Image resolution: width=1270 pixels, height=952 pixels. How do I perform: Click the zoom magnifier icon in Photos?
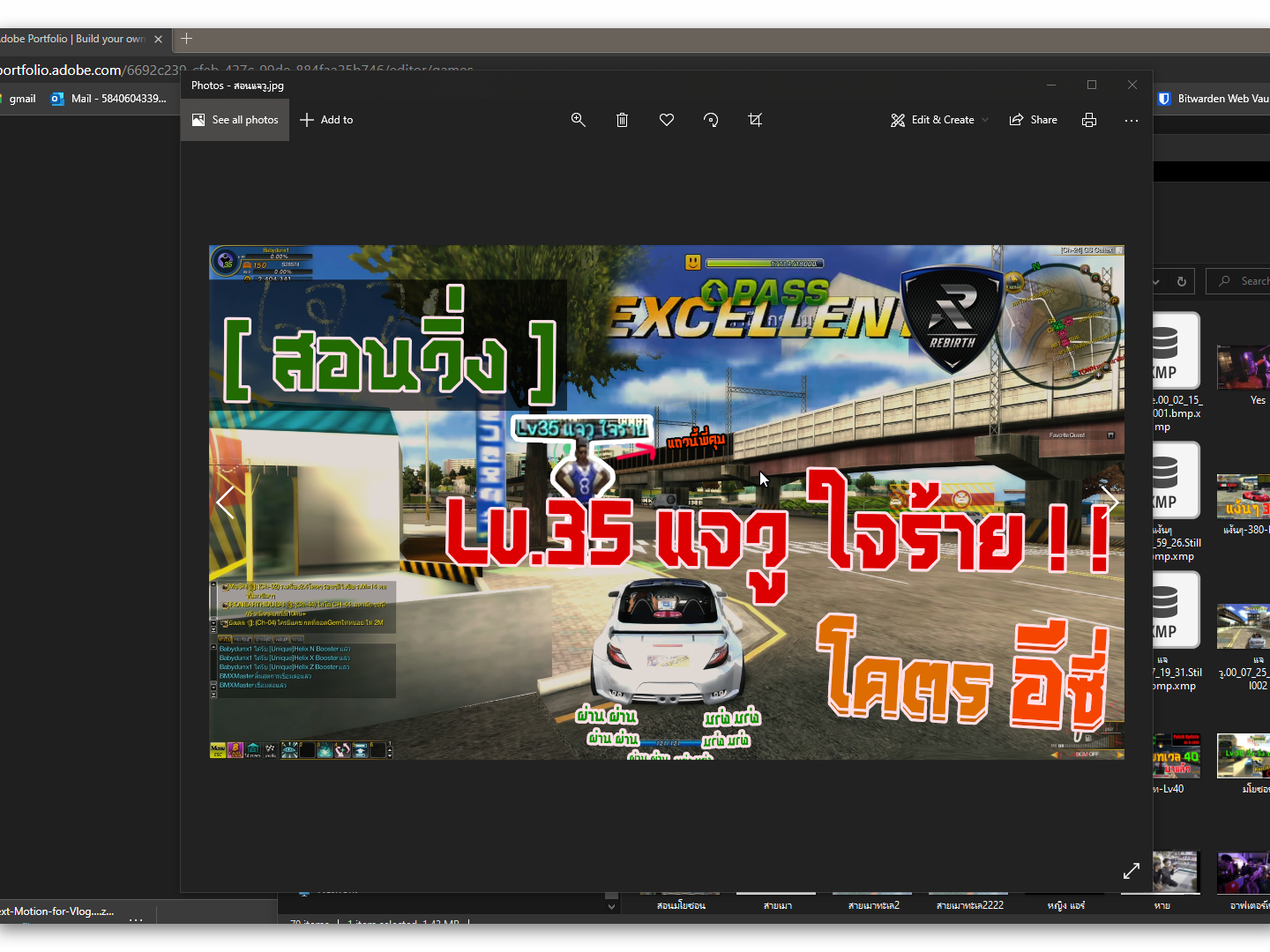point(579,120)
